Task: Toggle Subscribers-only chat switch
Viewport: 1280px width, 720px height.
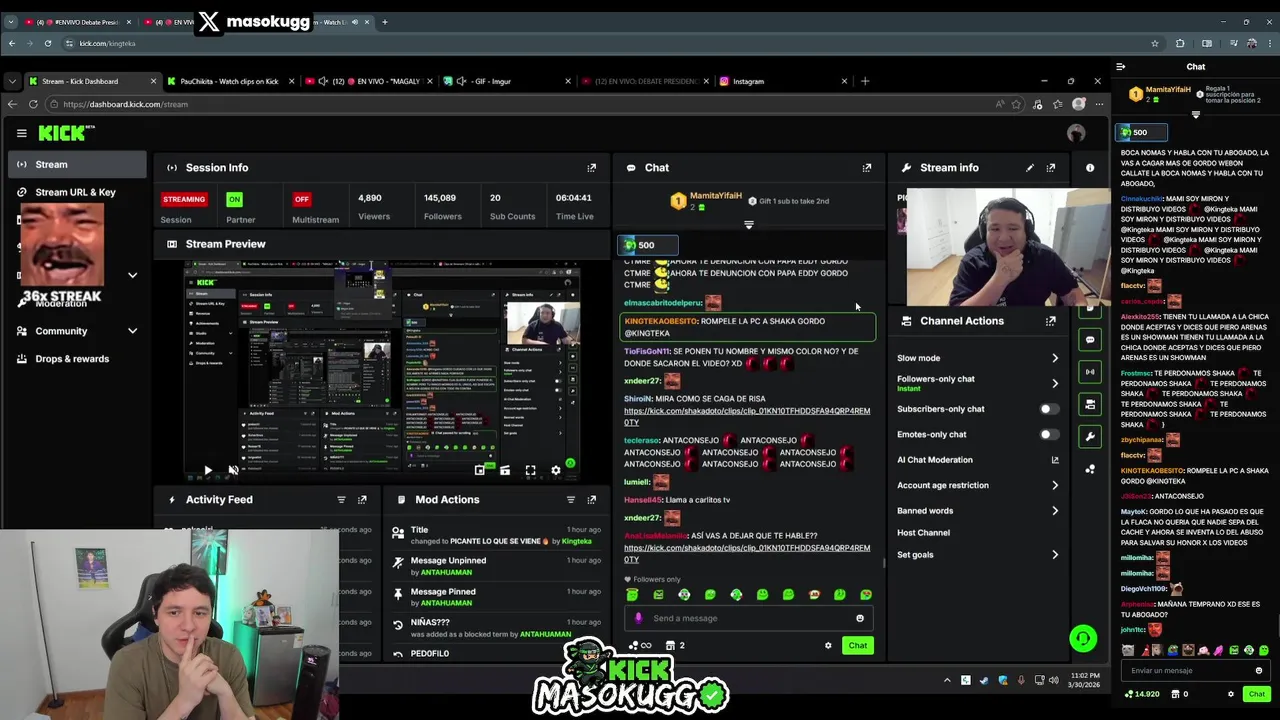Action: point(1048,409)
